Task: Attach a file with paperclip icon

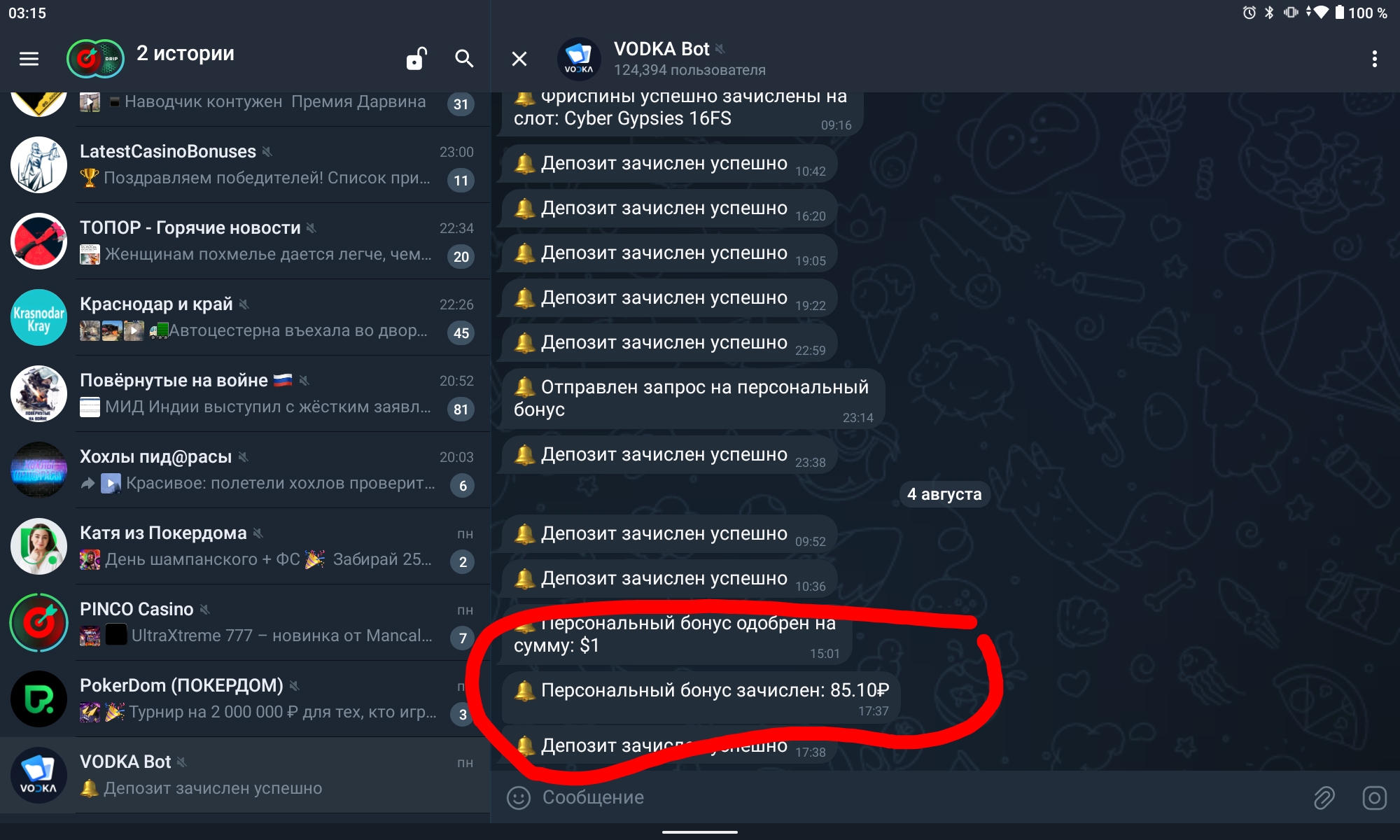Action: [x=1324, y=797]
